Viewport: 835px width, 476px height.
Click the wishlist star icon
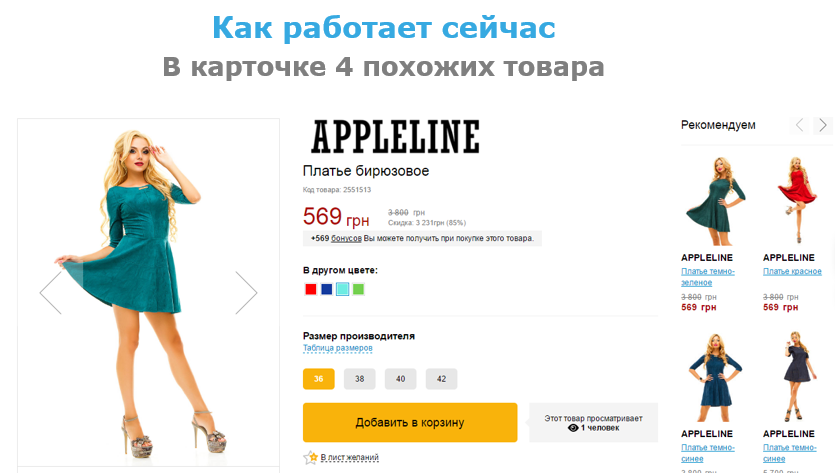(x=310, y=457)
